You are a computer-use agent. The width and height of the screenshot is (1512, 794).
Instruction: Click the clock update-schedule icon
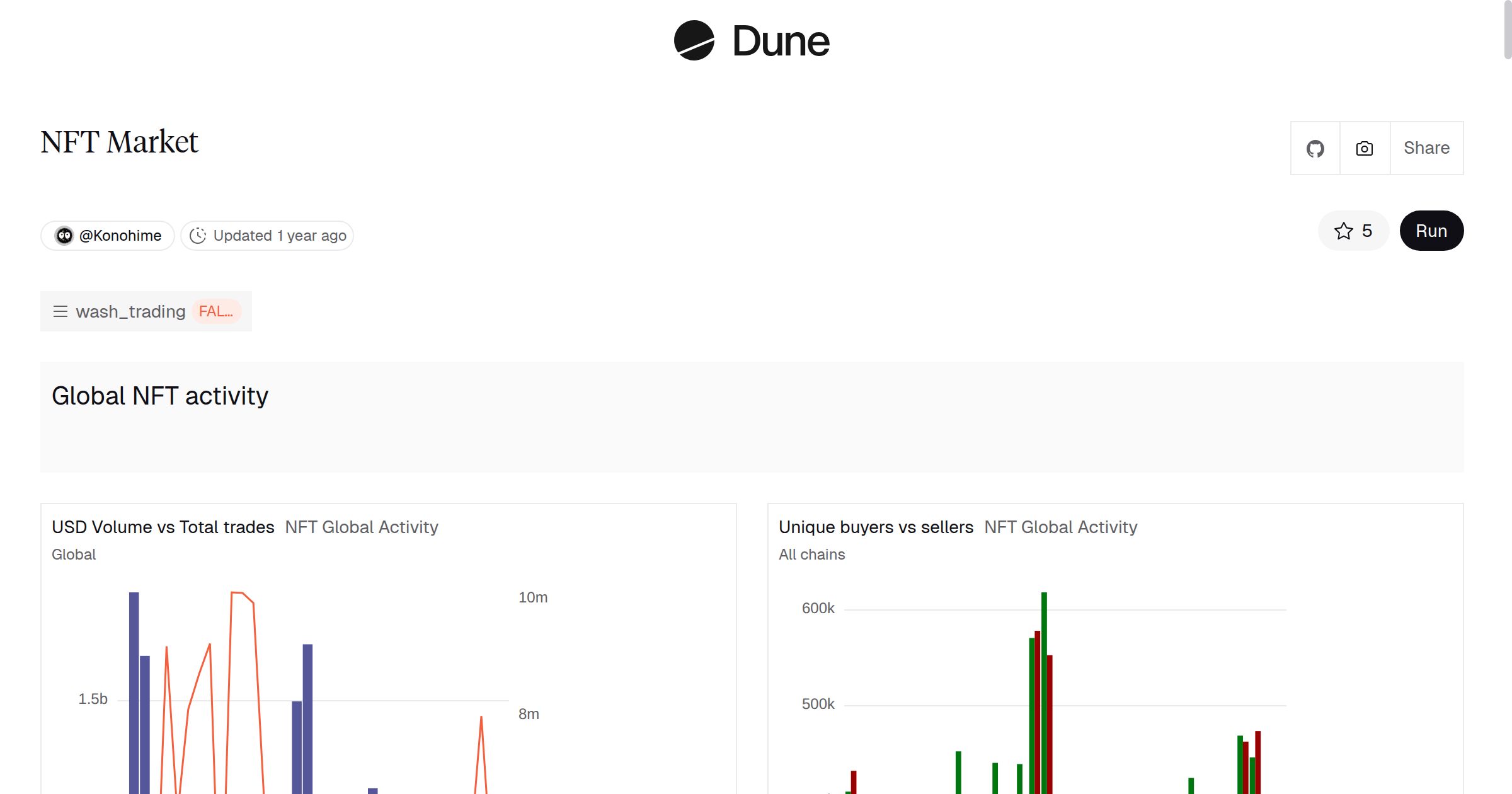[198, 236]
